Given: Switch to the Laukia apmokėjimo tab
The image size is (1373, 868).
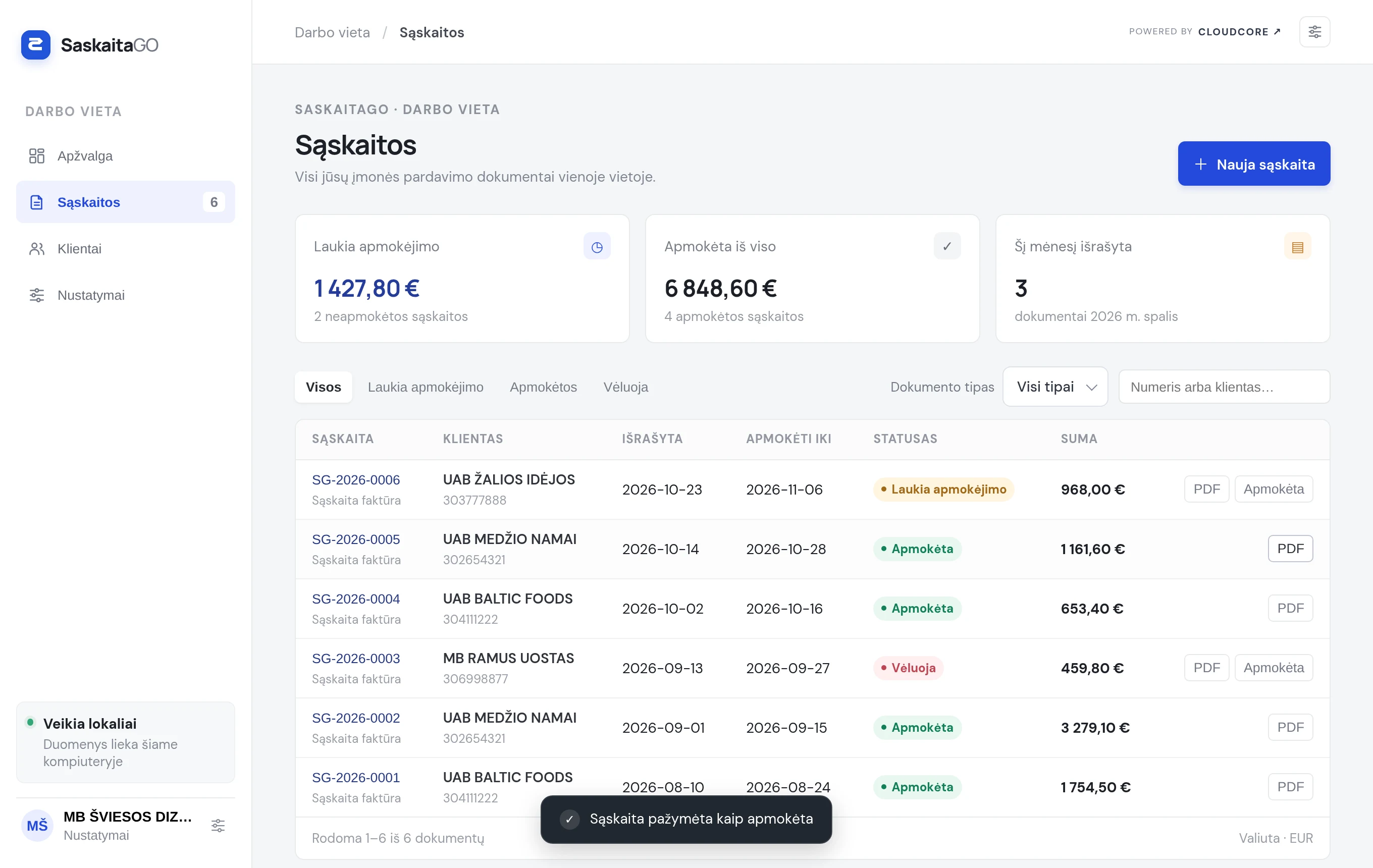Looking at the screenshot, I should pos(426,387).
